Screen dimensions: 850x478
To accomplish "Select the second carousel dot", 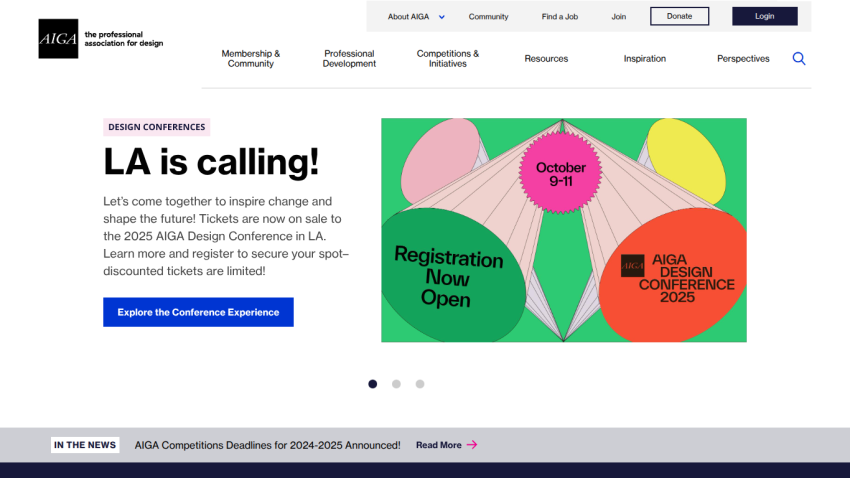I will click(x=396, y=384).
